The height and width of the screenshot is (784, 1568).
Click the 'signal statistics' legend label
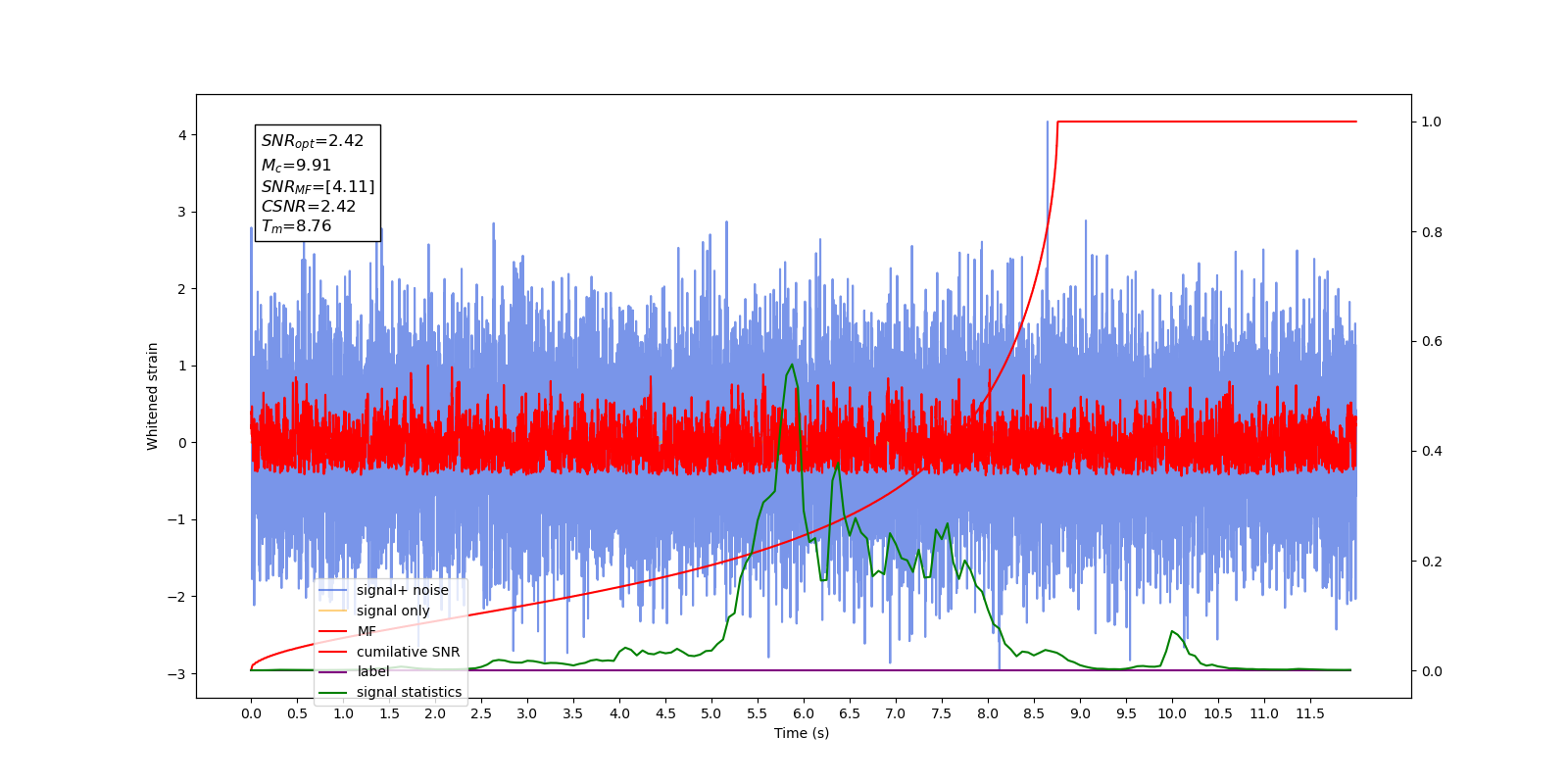pyautogui.click(x=409, y=692)
